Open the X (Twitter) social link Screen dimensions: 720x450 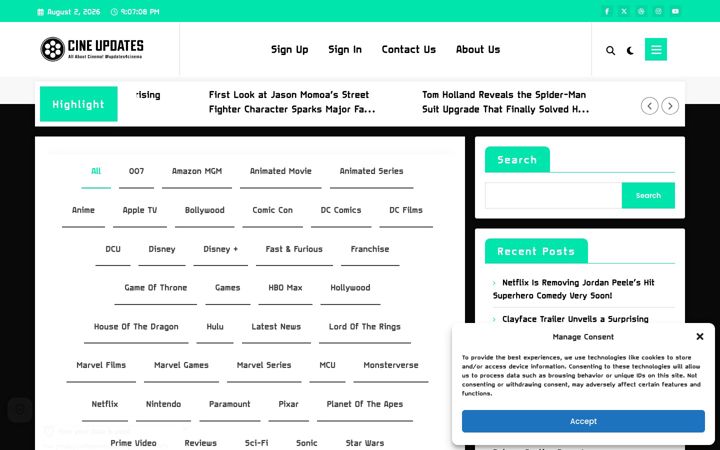(624, 11)
